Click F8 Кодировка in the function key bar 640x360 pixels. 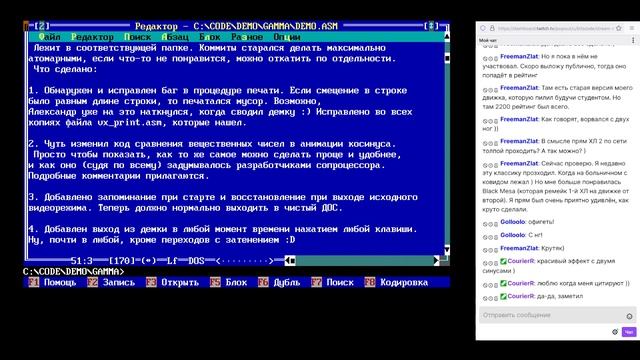396,282
